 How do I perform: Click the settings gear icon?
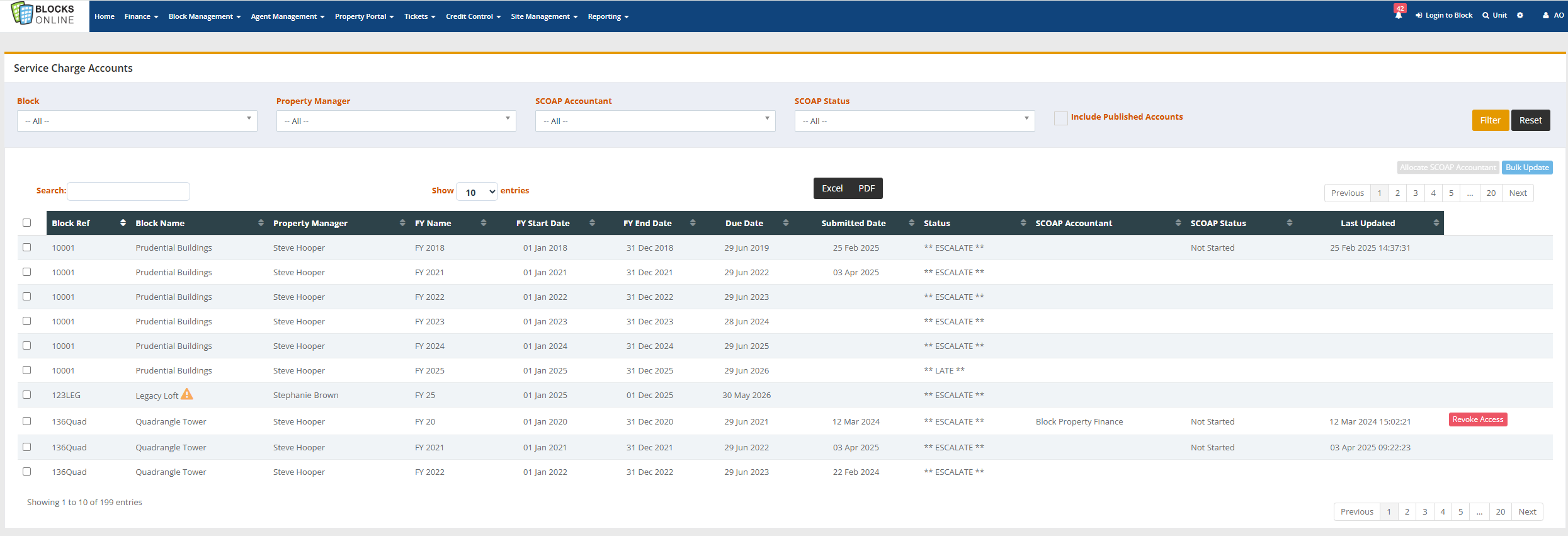pyautogui.click(x=1520, y=16)
